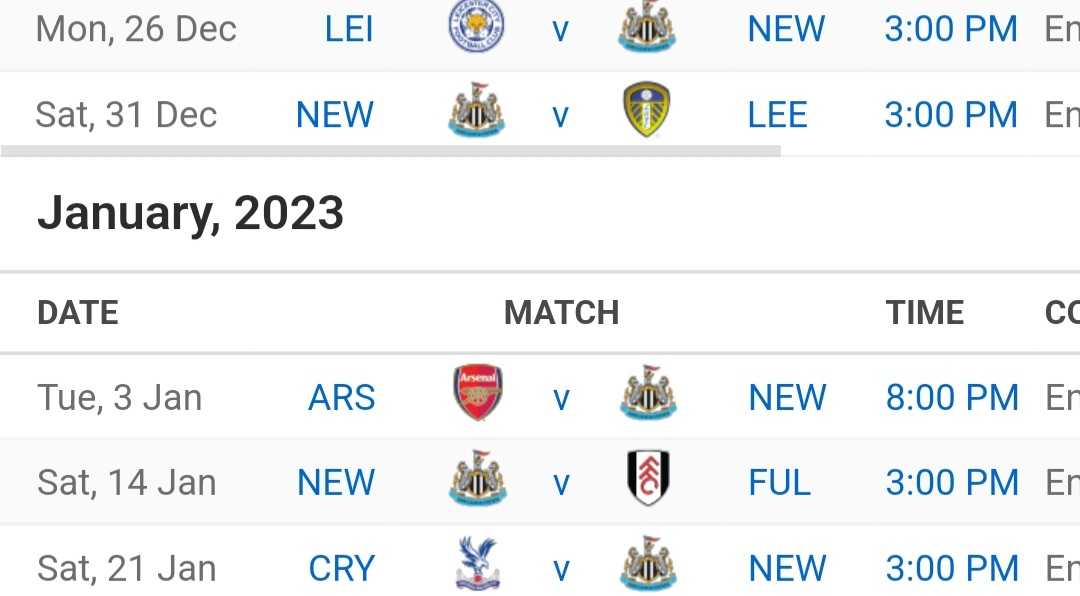The height and width of the screenshot is (596, 1080).
Task: Click Newcastle crest in 31 Dec match
Action: point(477,110)
